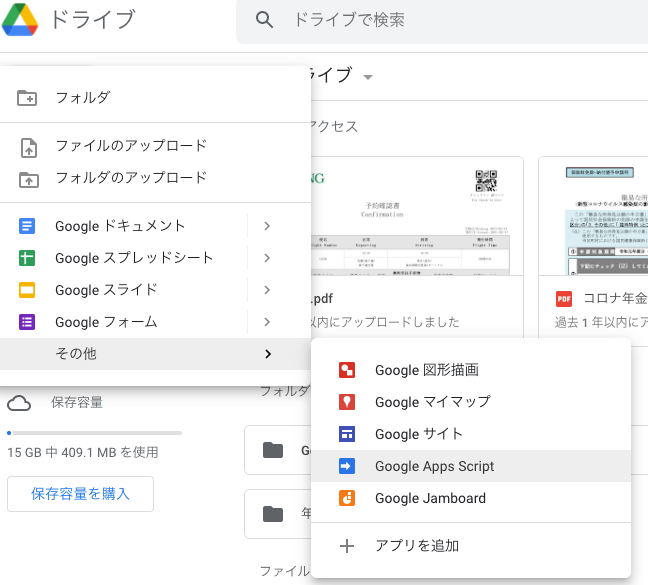Open the Confirmation PDF thumbnail
The image size is (648, 585).
(417, 216)
